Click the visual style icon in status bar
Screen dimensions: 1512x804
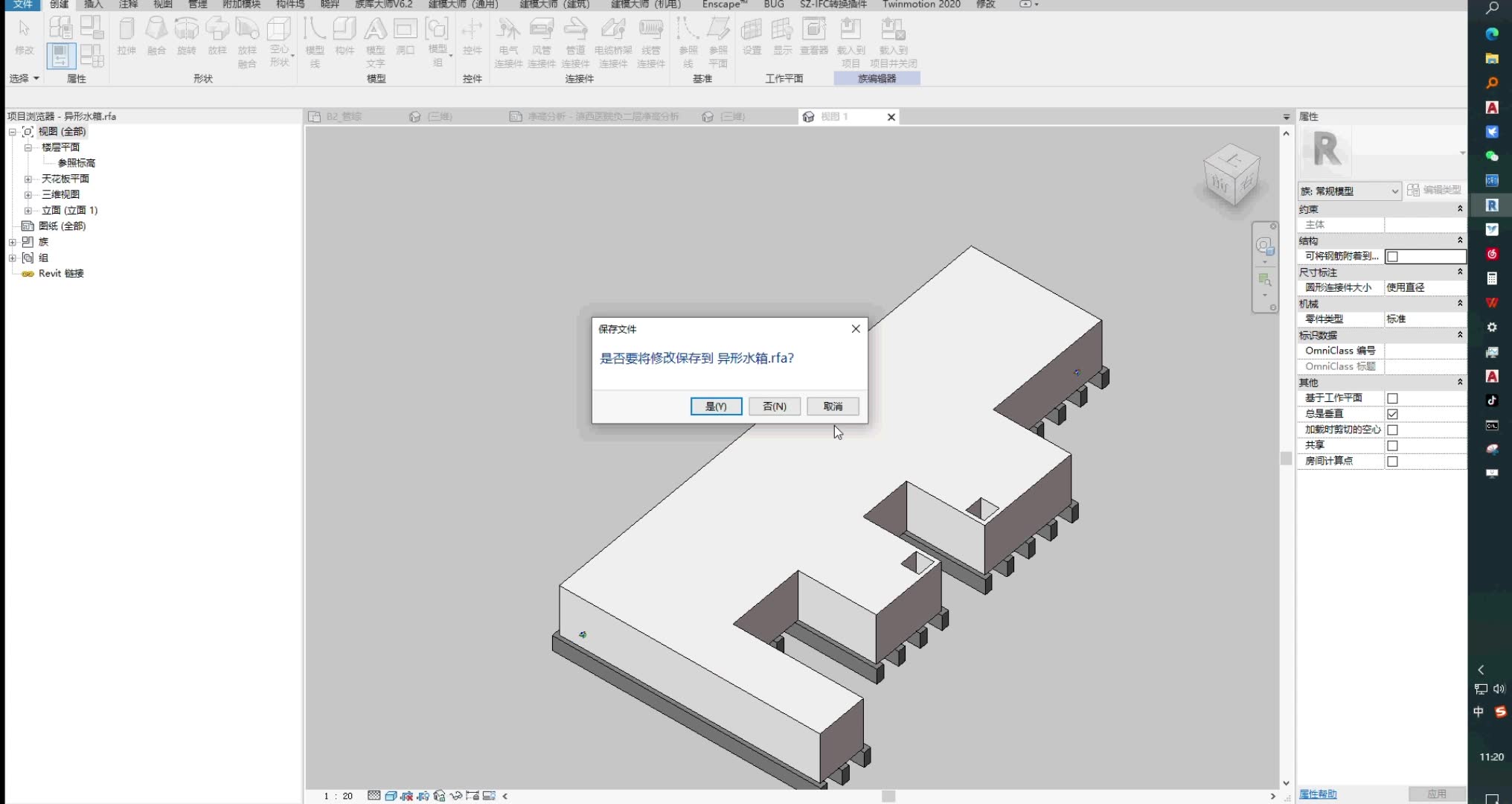tap(390, 796)
